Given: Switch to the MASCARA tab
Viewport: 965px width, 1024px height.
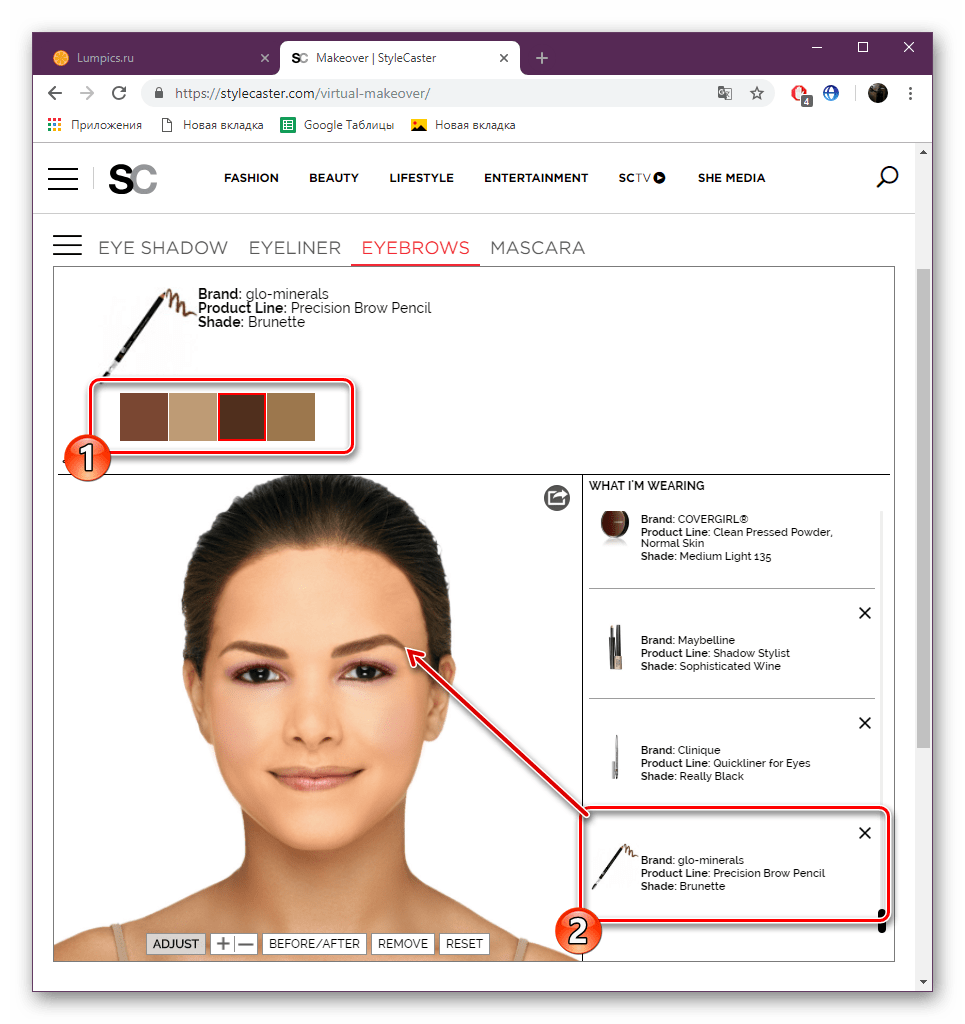Looking at the screenshot, I should 537,247.
